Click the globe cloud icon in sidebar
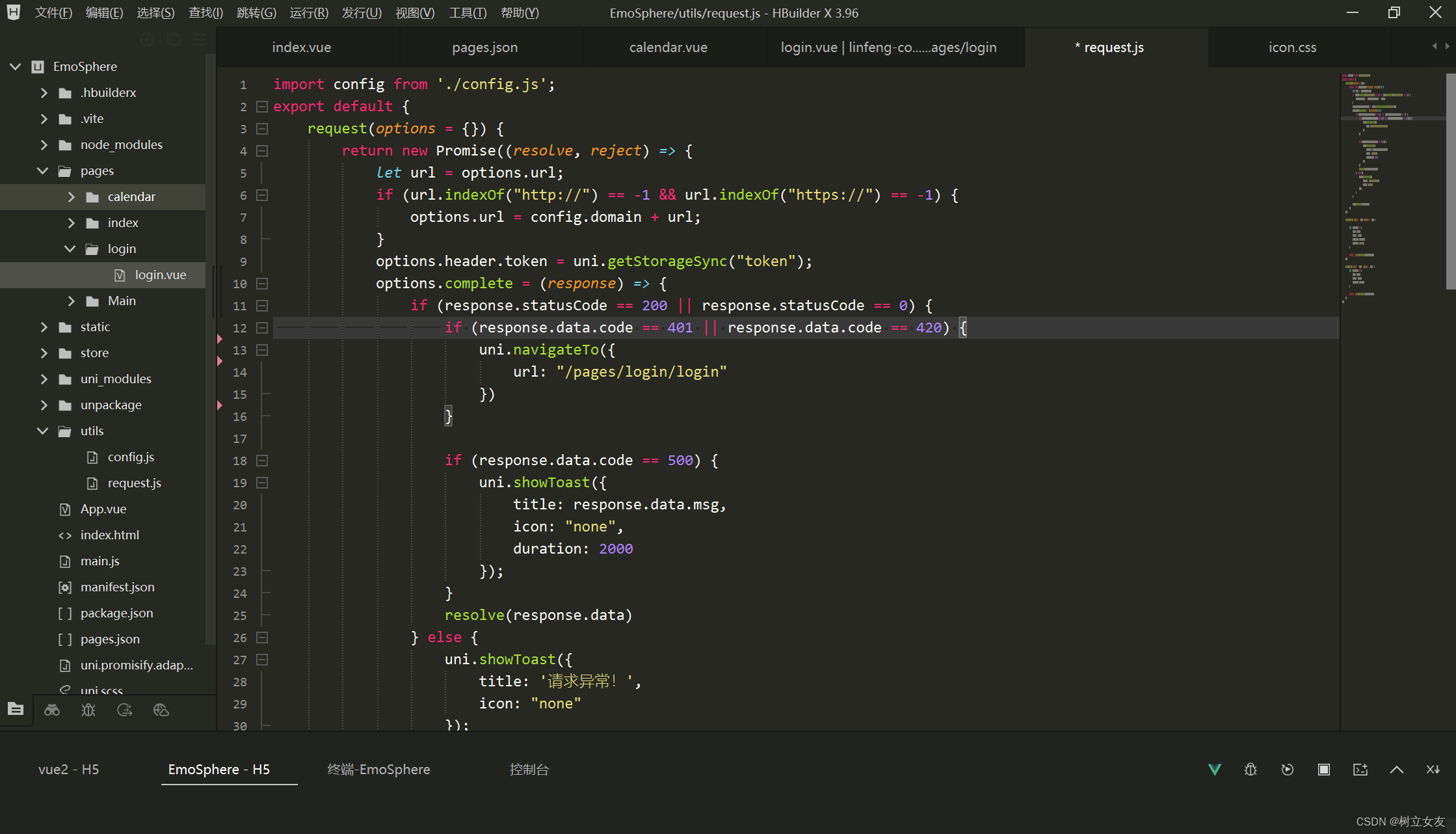The image size is (1456, 834). pos(161,710)
